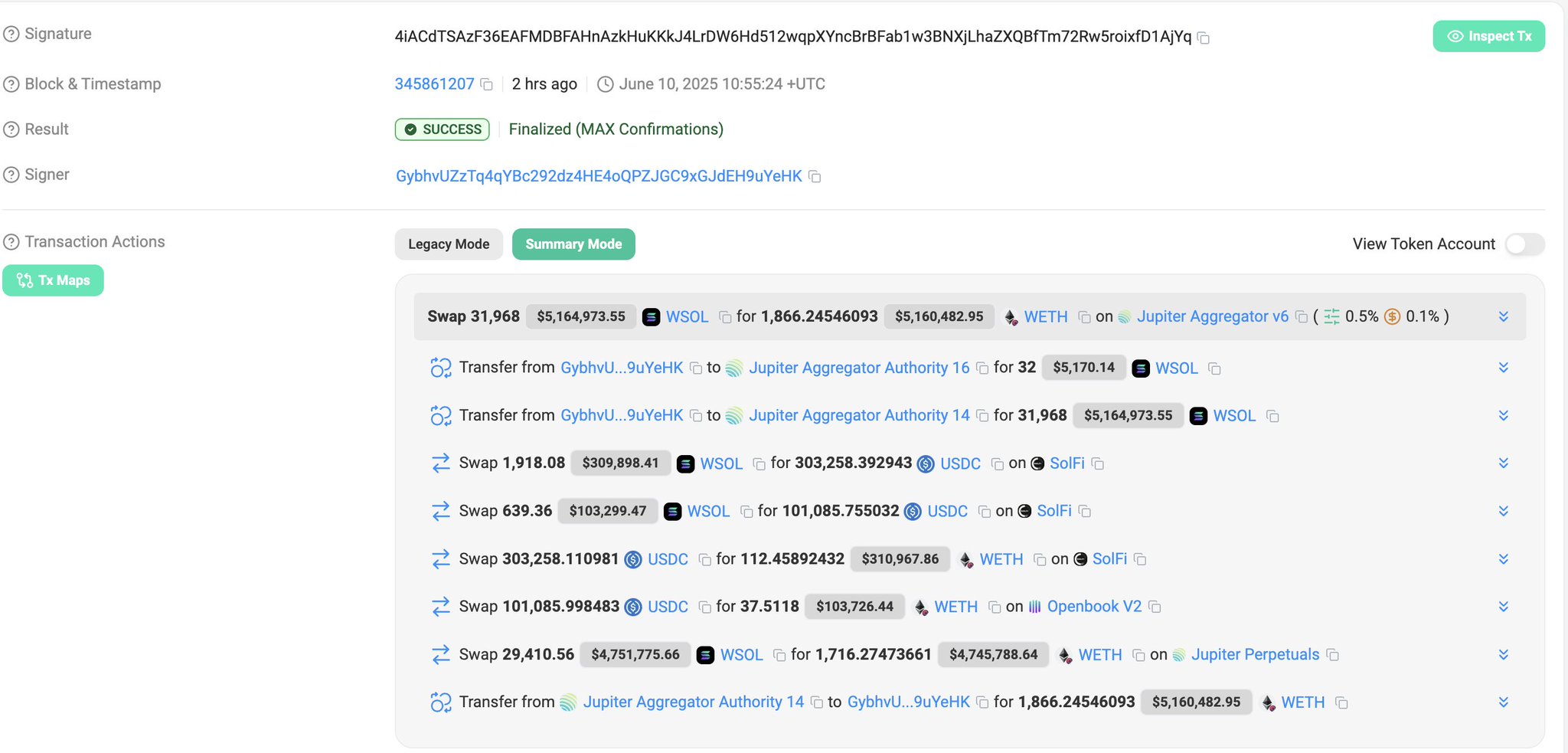Copy WSOL address in the 31,968 transfer row

(x=1272, y=416)
